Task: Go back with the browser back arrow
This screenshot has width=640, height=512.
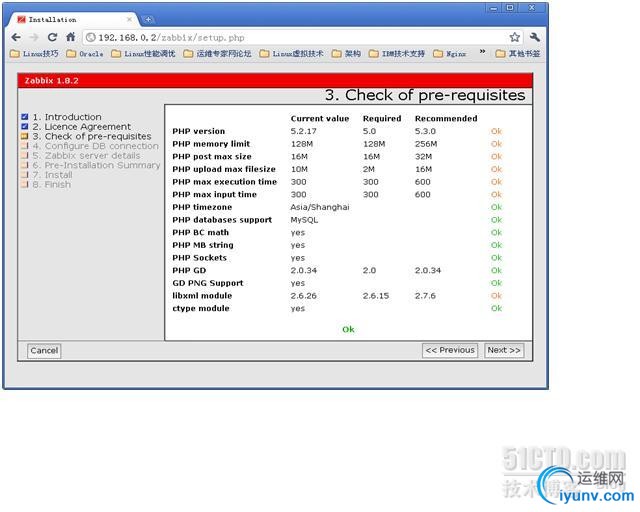Action: pos(16,38)
